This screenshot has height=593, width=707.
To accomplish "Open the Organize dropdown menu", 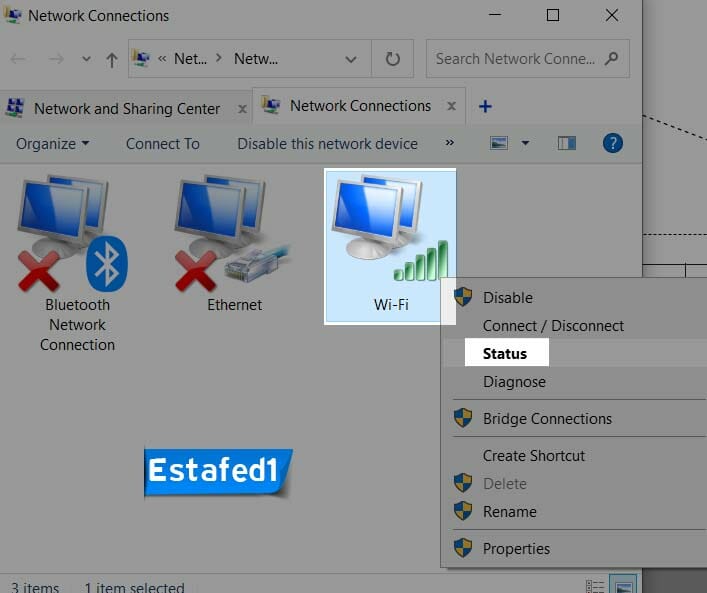I will [52, 143].
